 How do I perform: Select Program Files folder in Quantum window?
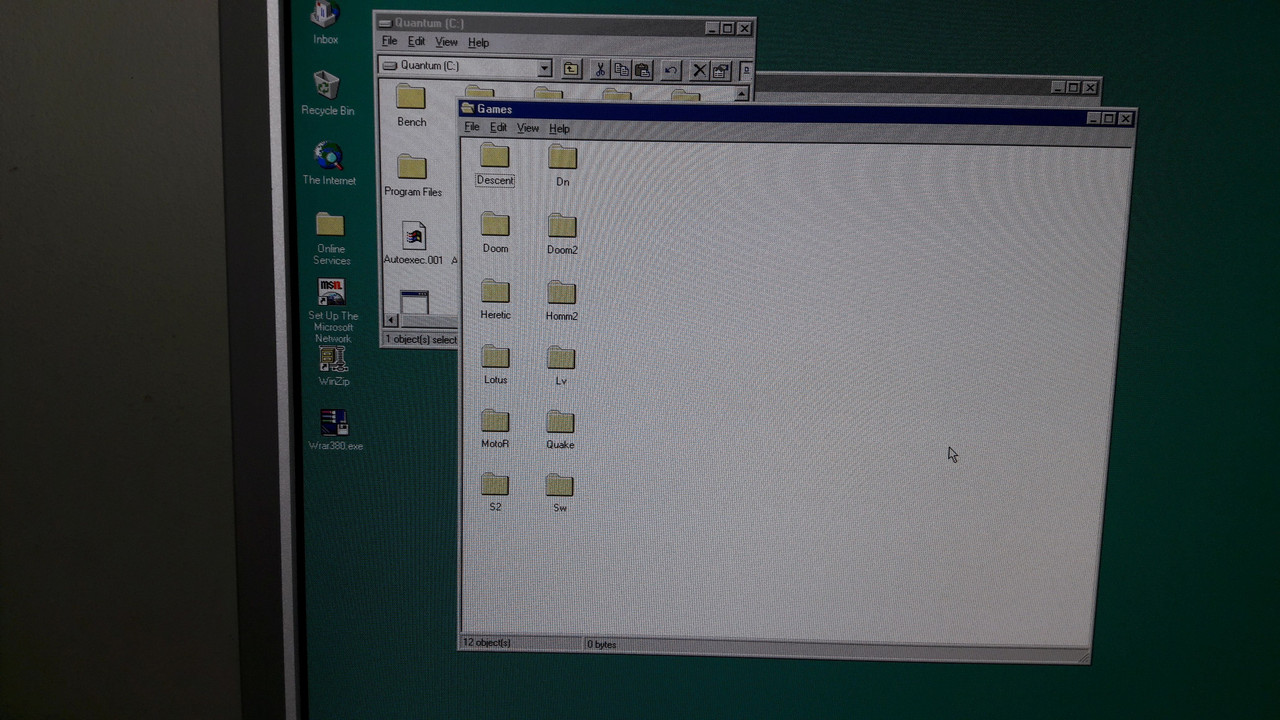(x=412, y=175)
